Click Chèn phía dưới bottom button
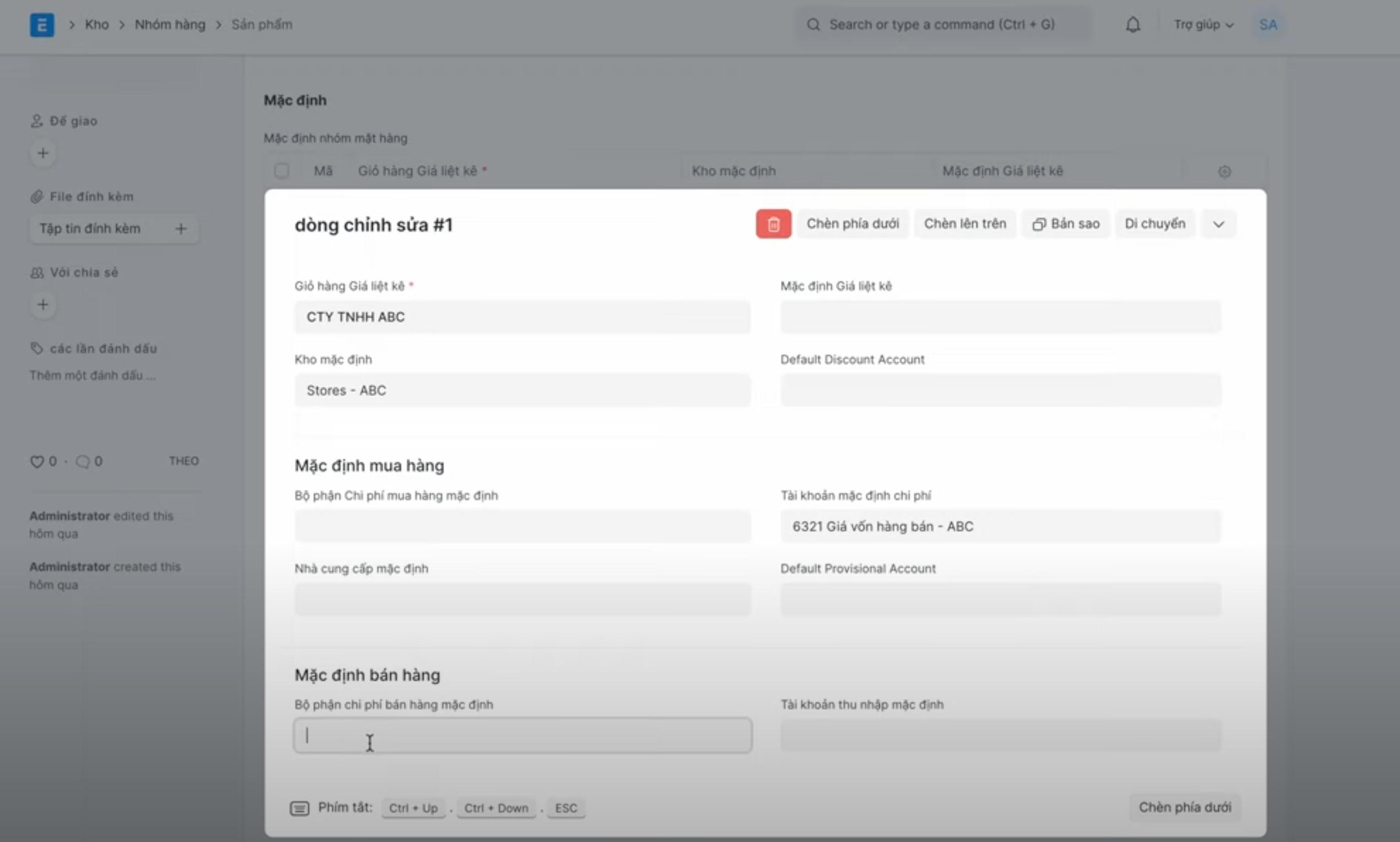Viewport: 1400px width, 842px height. coord(1185,807)
